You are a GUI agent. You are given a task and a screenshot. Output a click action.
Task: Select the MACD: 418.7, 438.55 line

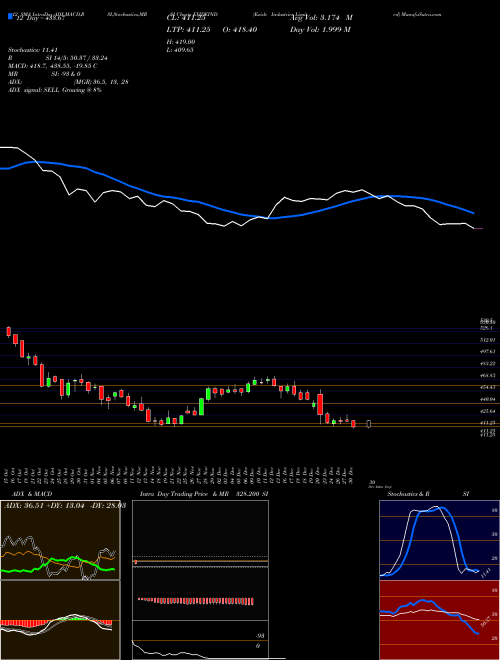[53, 66]
